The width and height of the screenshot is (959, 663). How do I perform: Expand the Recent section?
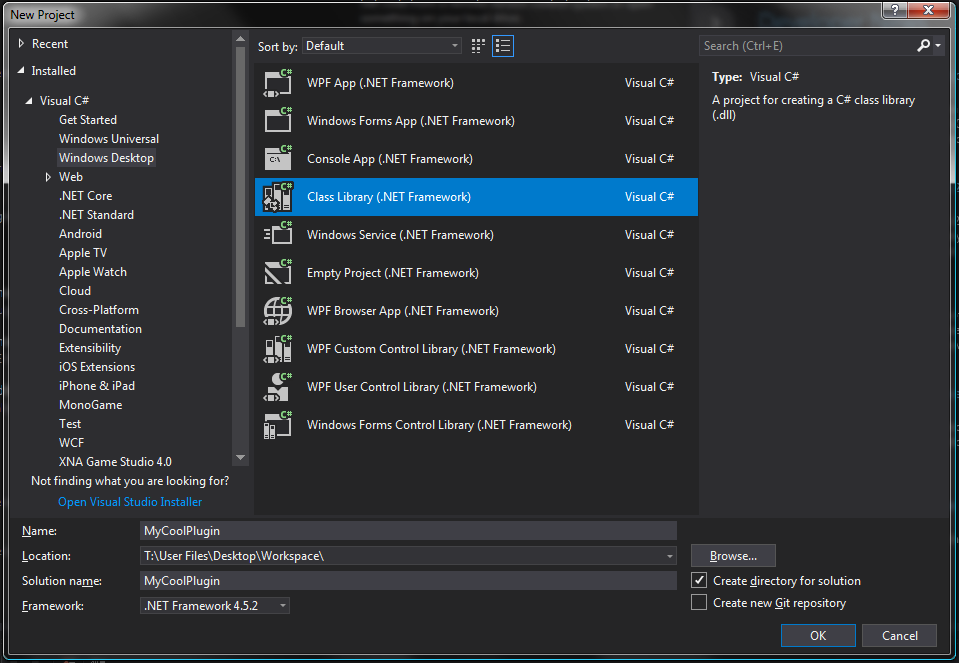coord(22,44)
